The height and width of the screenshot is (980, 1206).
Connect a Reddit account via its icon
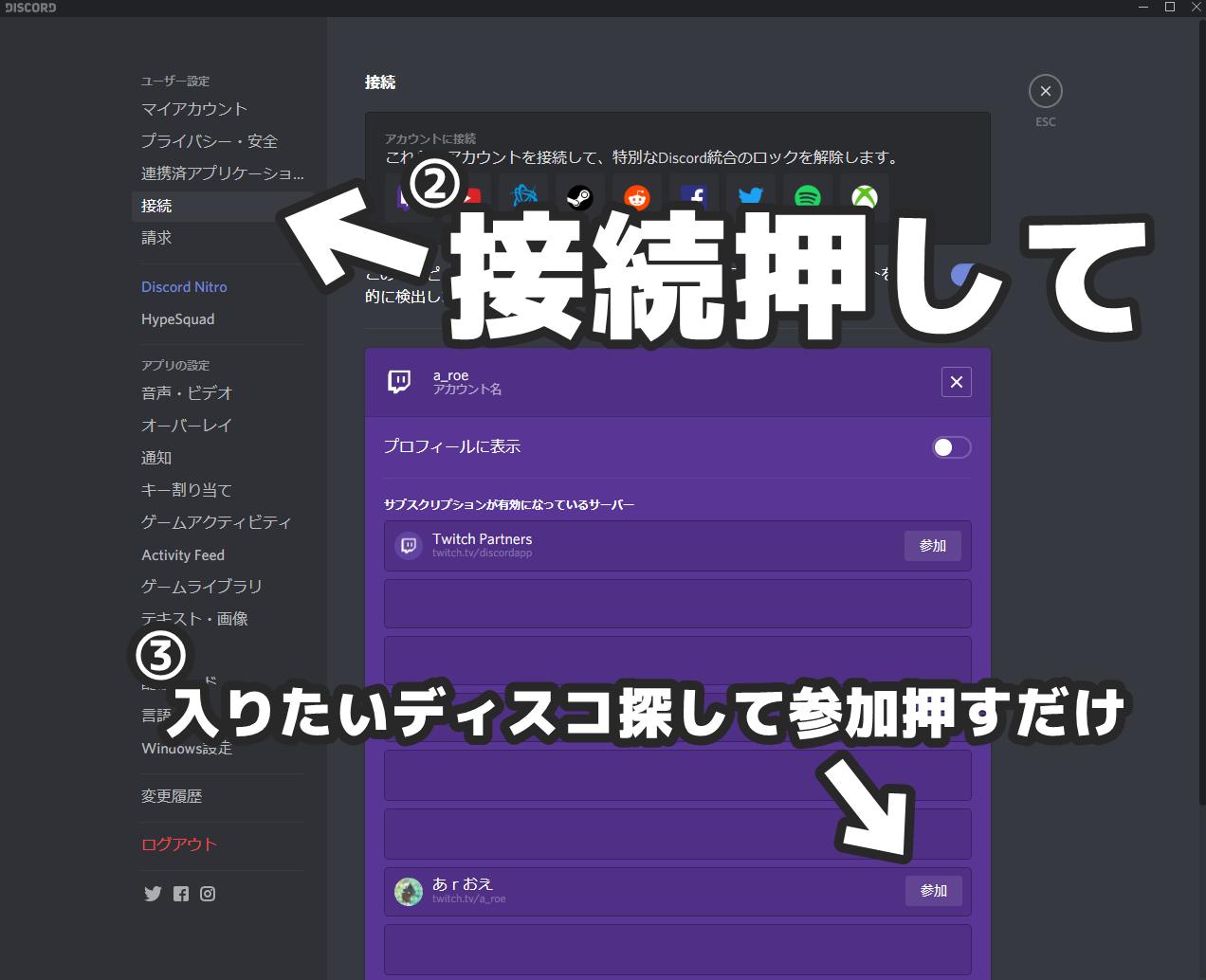tap(637, 196)
